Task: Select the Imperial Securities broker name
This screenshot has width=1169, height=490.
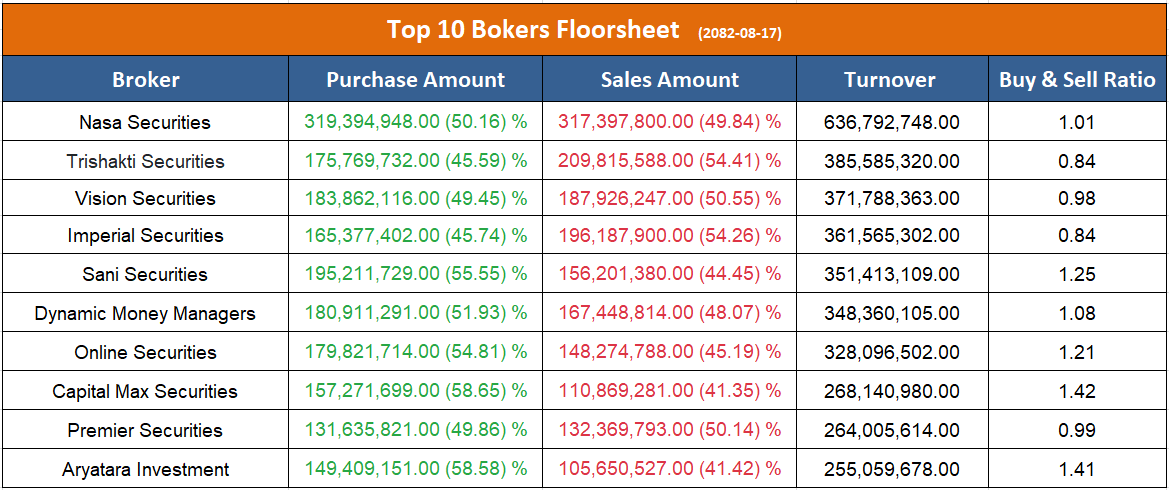Action: coord(145,236)
